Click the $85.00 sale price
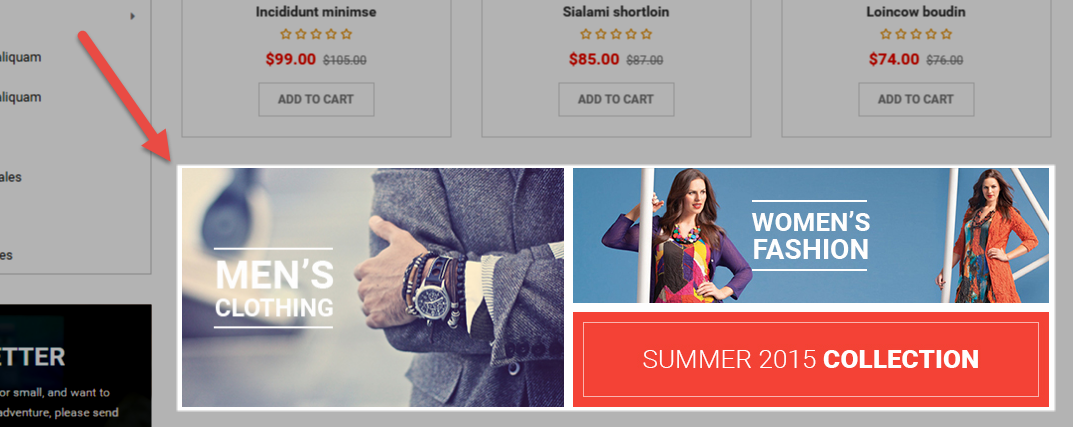The image size is (1073, 427). 594,59
